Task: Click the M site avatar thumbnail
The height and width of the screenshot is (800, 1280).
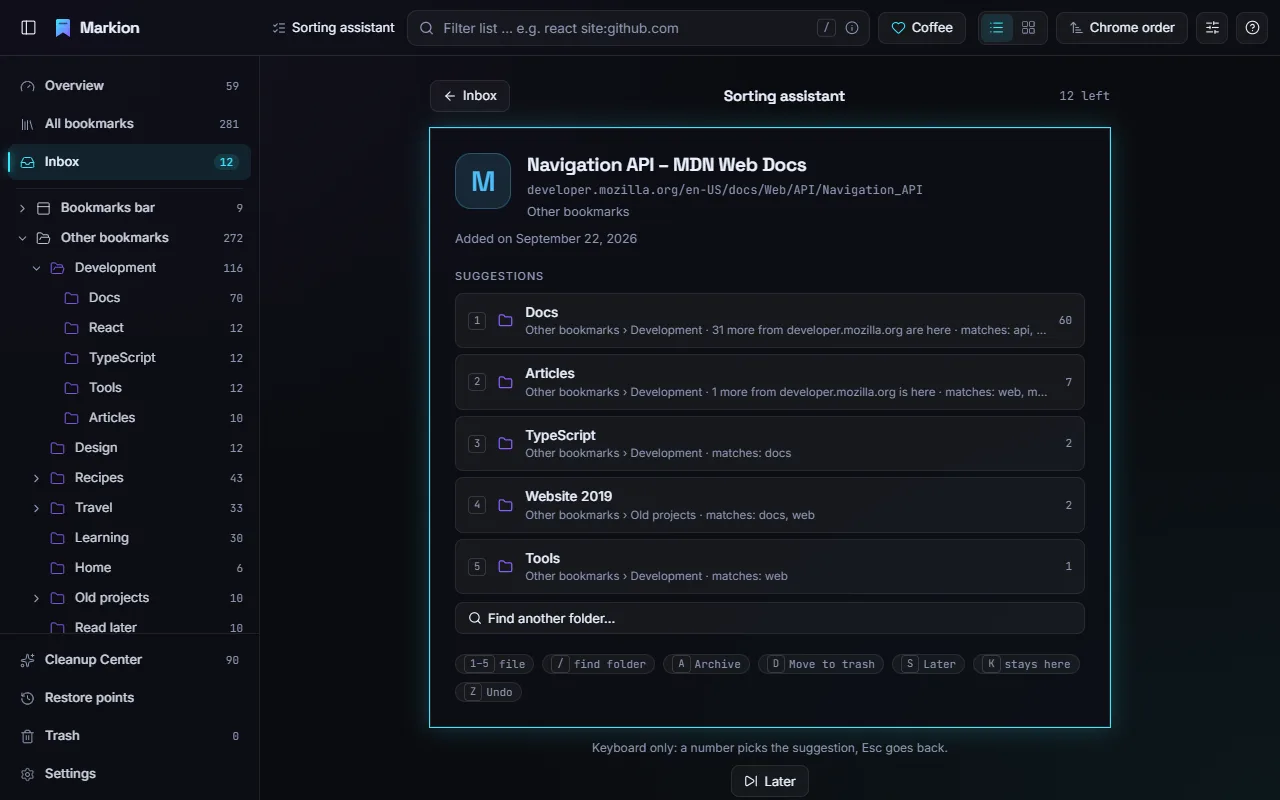Action: click(483, 181)
